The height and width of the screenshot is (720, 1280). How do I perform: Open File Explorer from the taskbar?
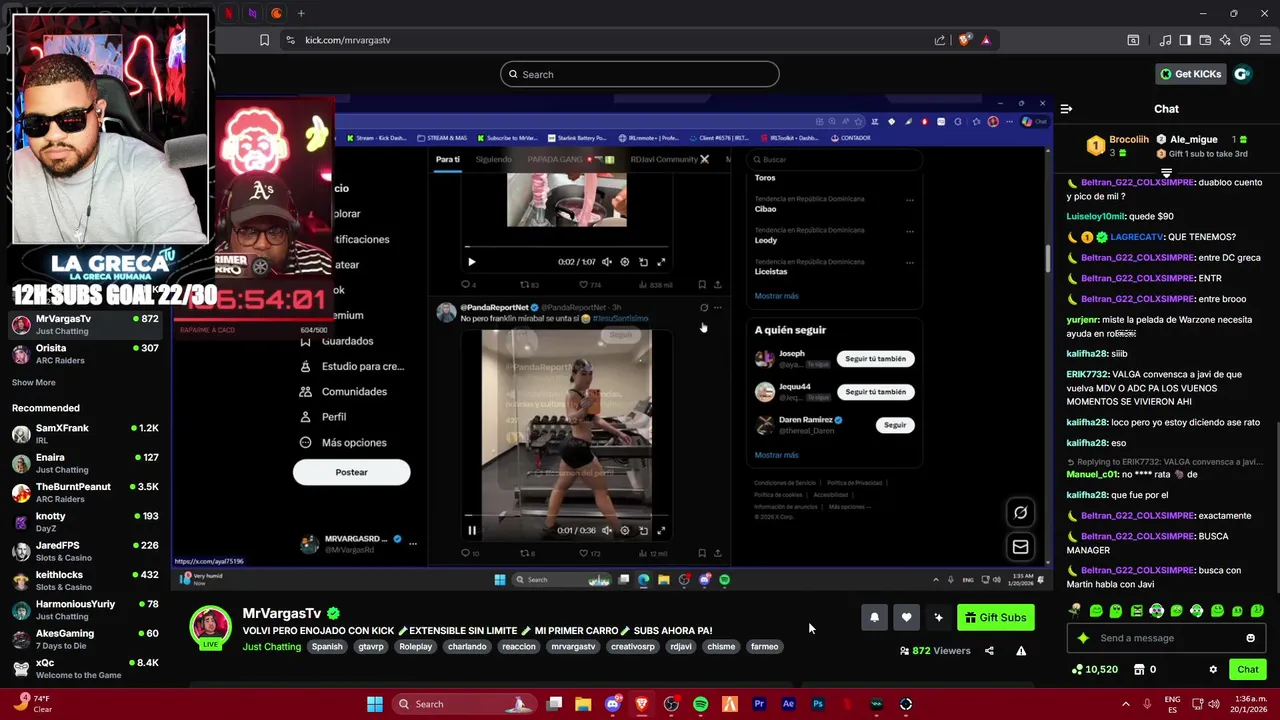coord(583,704)
